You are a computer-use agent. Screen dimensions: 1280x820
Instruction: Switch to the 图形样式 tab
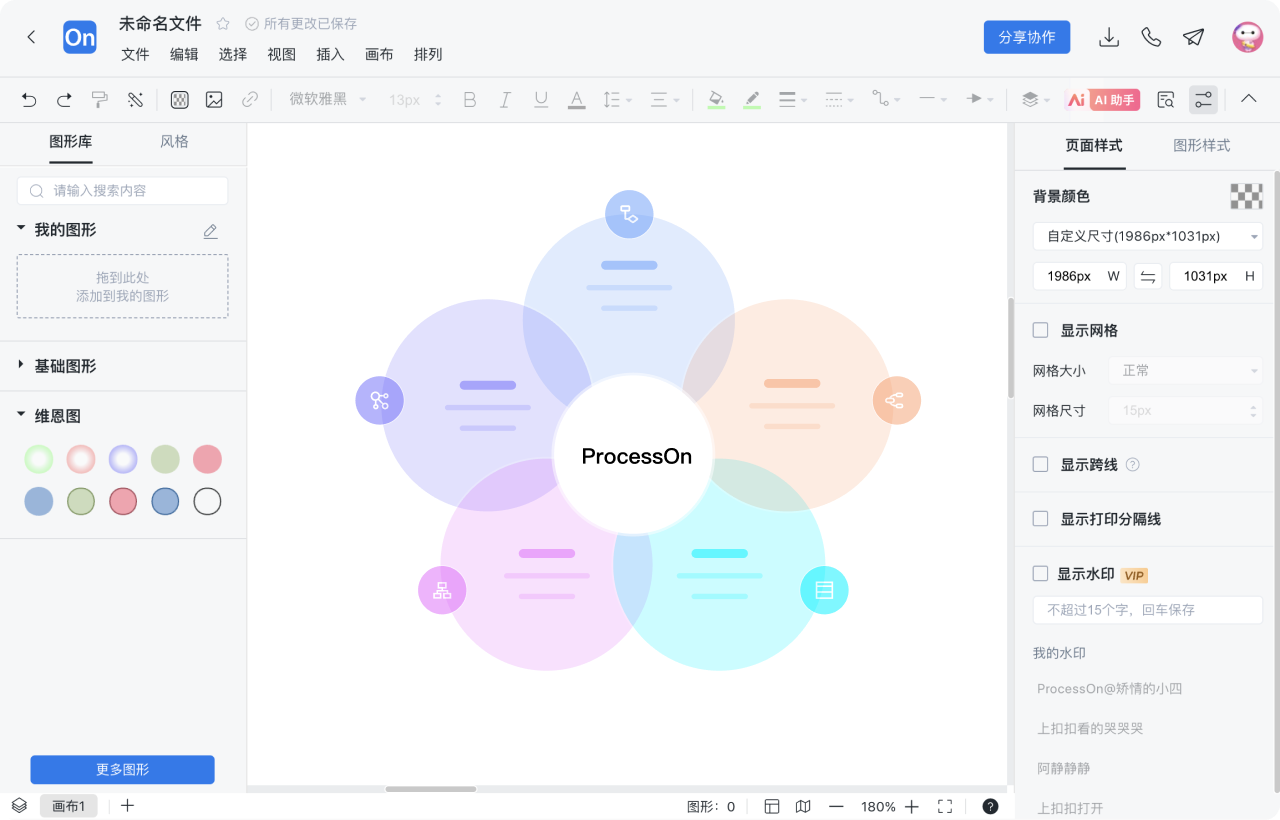coord(1201,145)
